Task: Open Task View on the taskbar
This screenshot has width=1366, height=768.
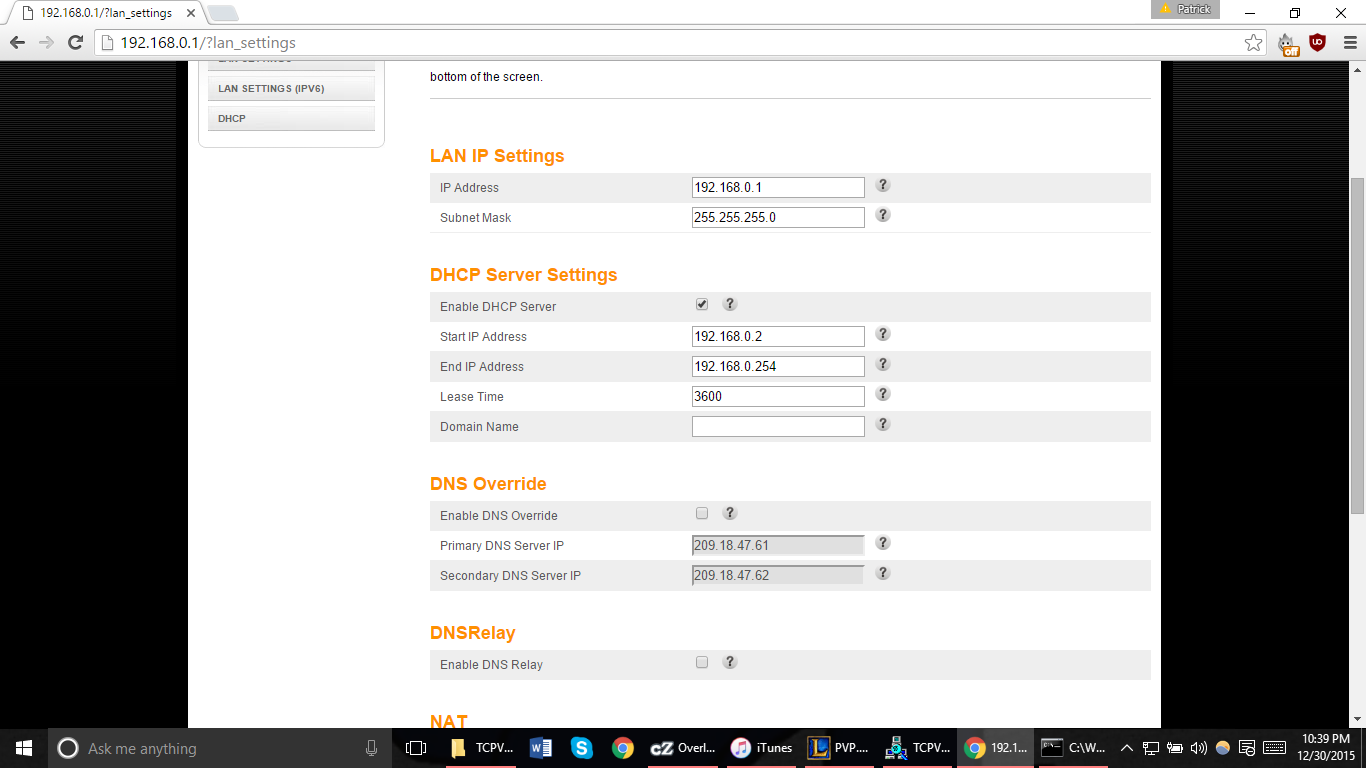Action: coord(416,748)
